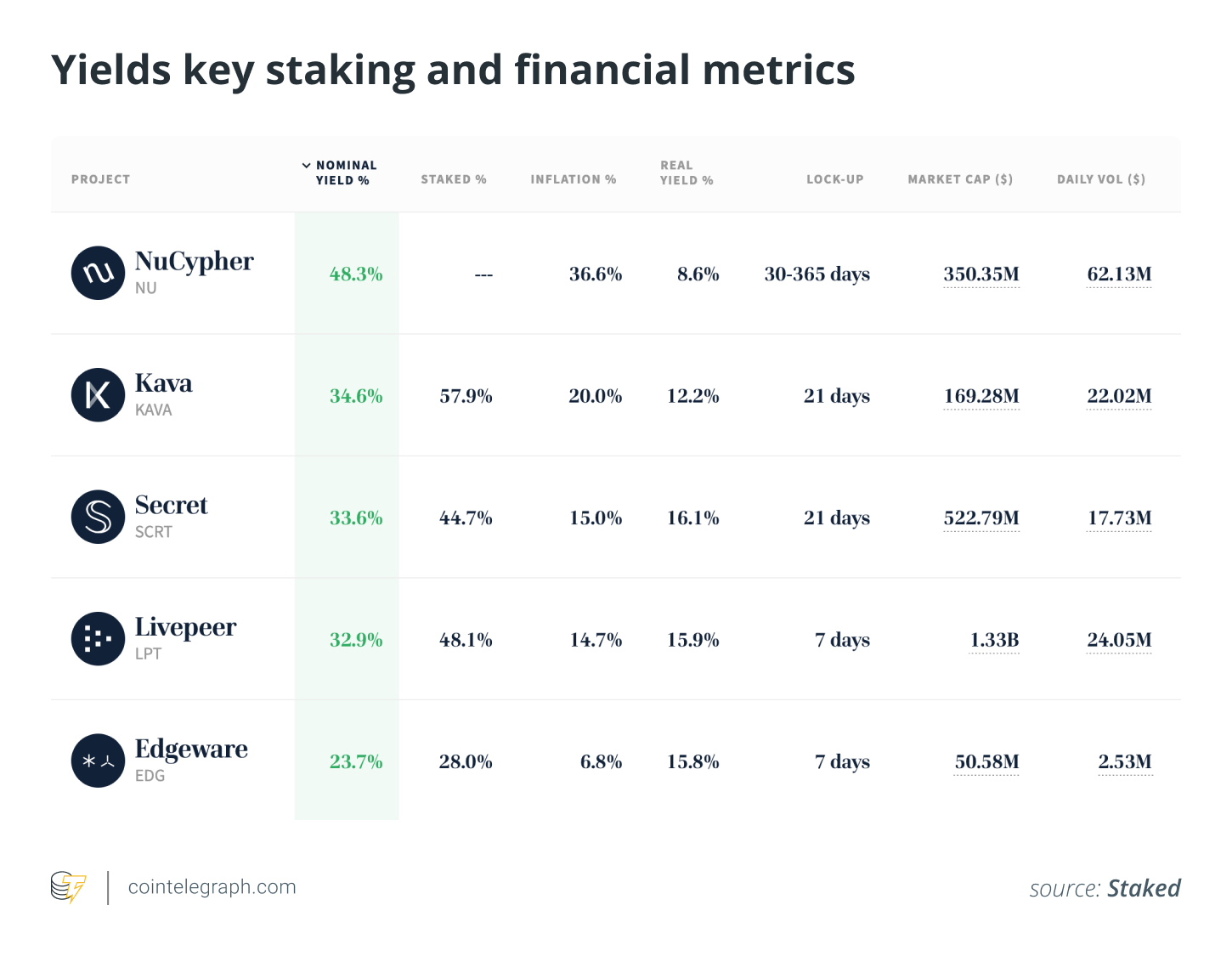
Task: Click Livepeer market cap value 1.33B
Action: pos(994,640)
